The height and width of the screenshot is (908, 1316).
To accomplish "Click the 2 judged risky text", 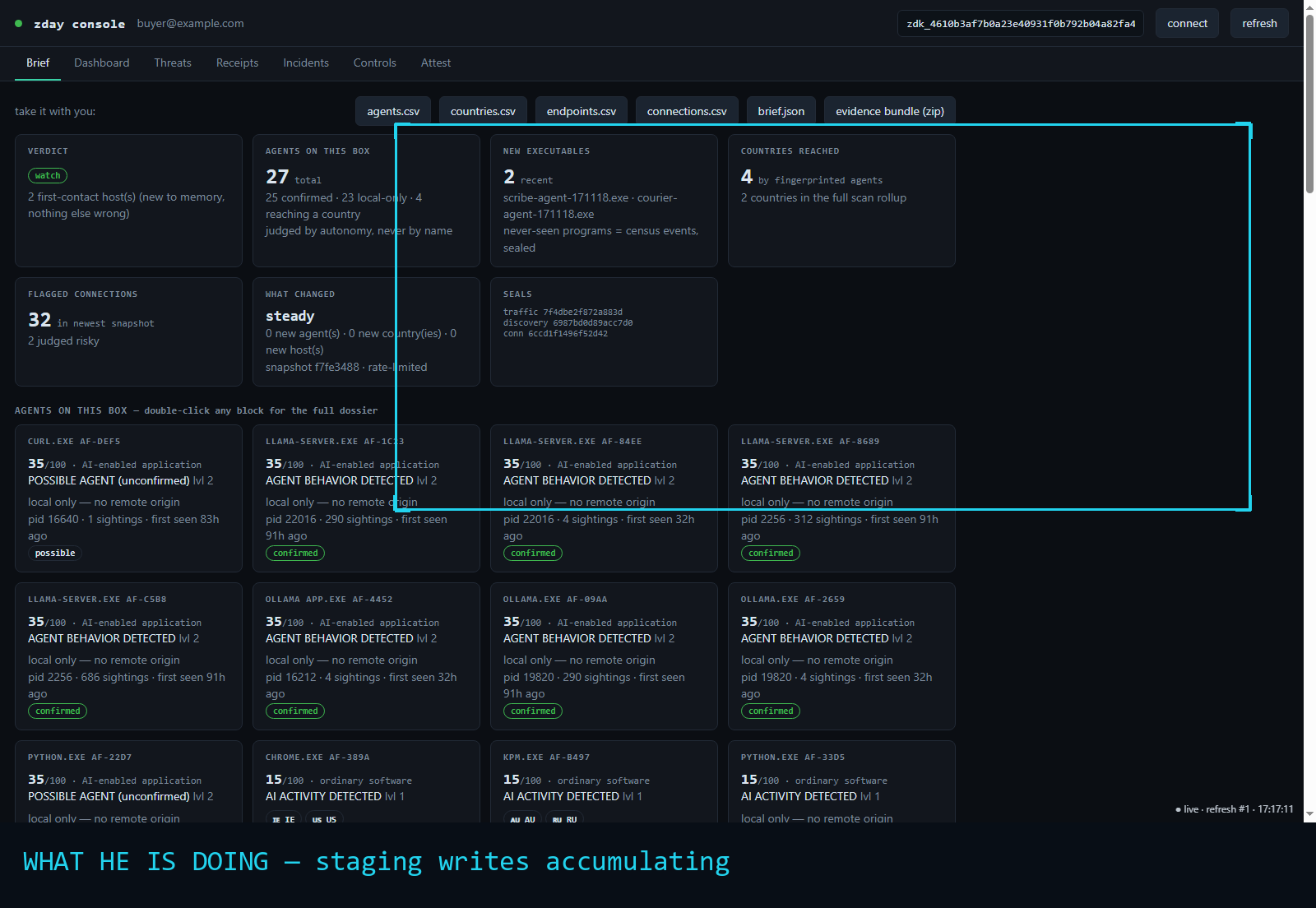I will (x=63, y=341).
